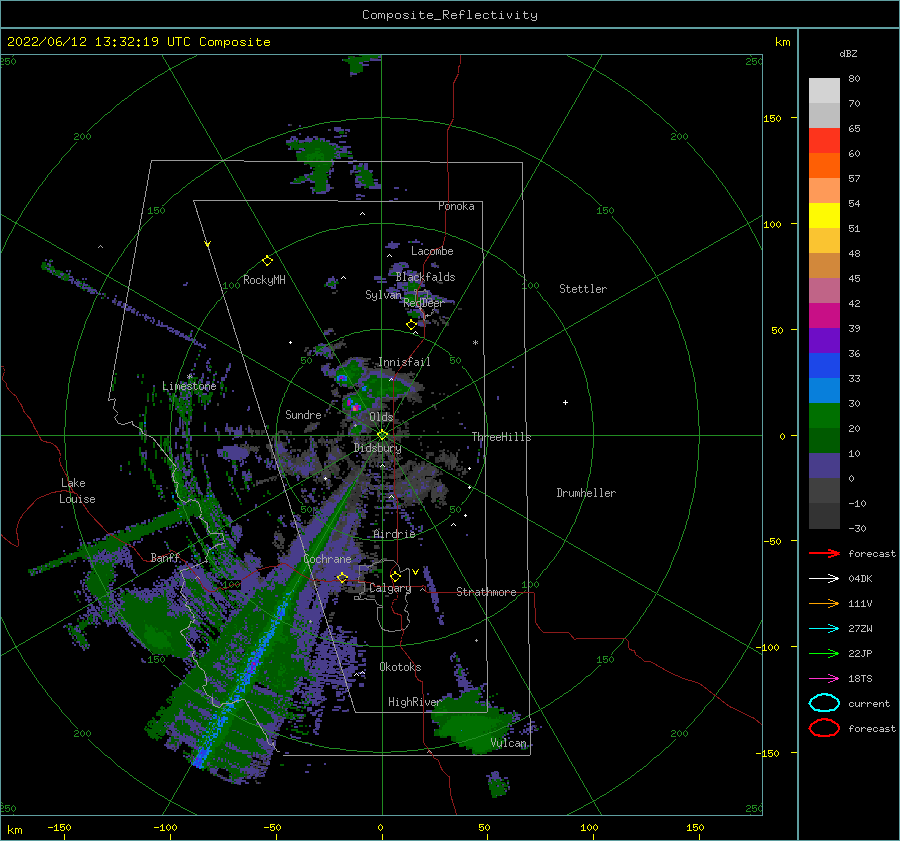This screenshot has width=900, height=841.
Task: Click the cyan current ellipse icon
Action: tap(824, 703)
